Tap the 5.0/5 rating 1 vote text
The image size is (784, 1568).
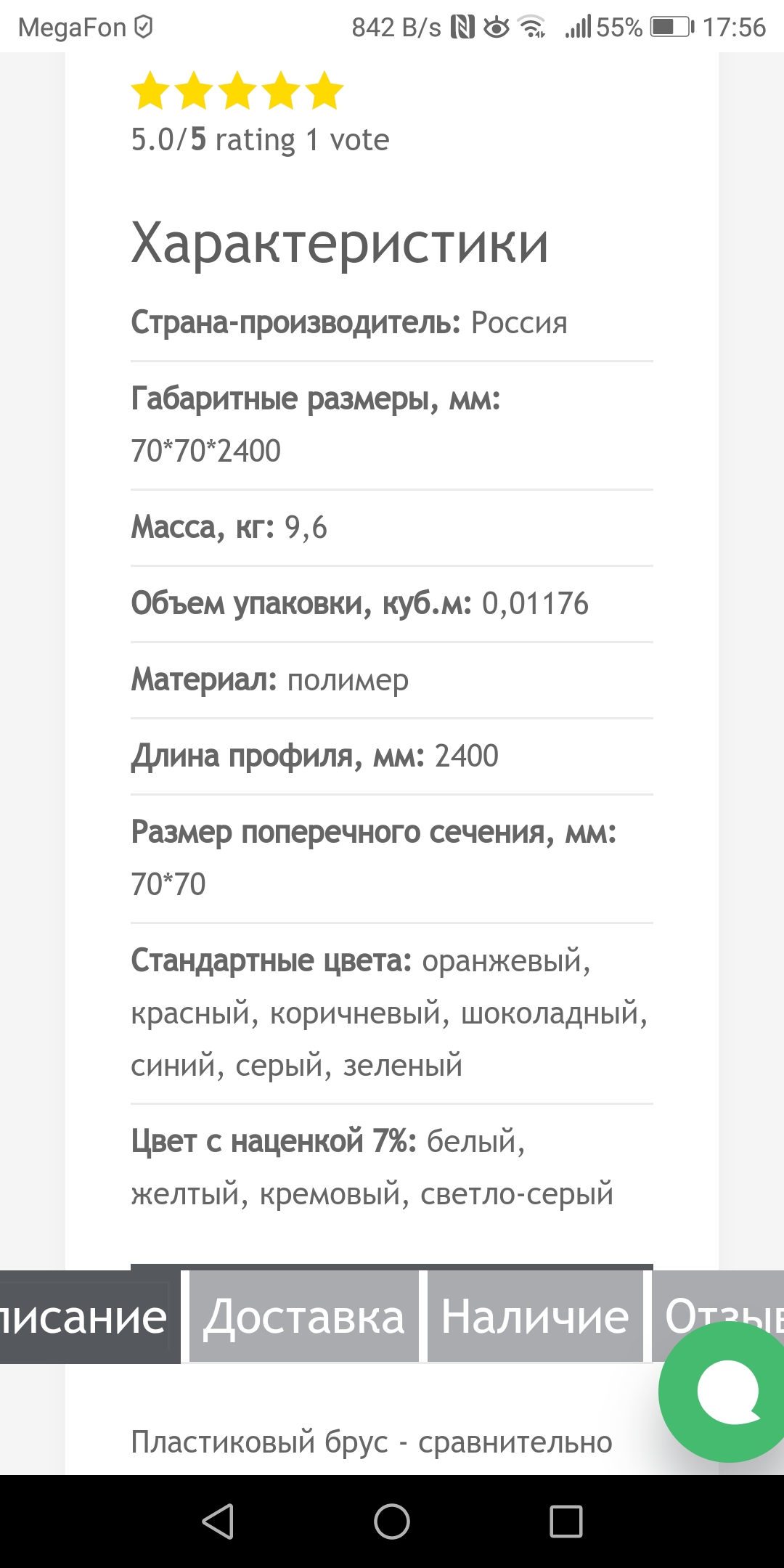[x=260, y=139]
